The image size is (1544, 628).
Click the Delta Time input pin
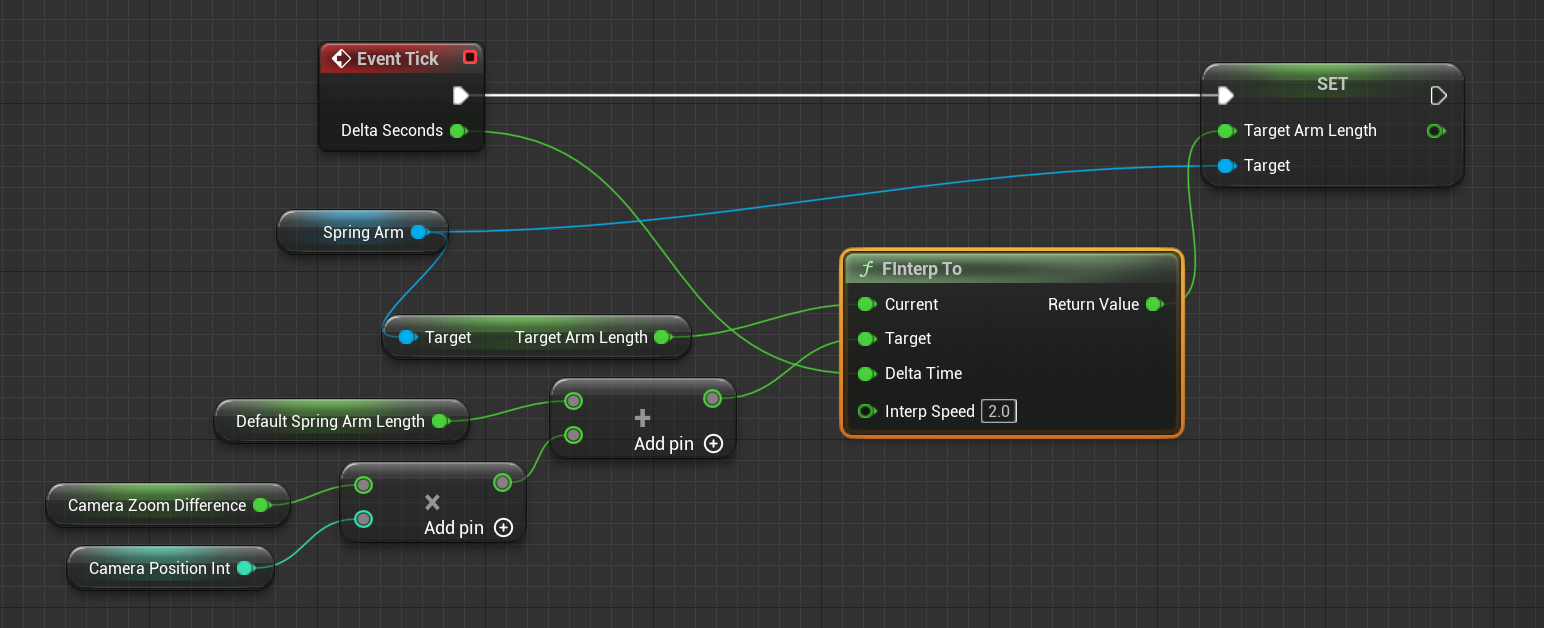[866, 373]
